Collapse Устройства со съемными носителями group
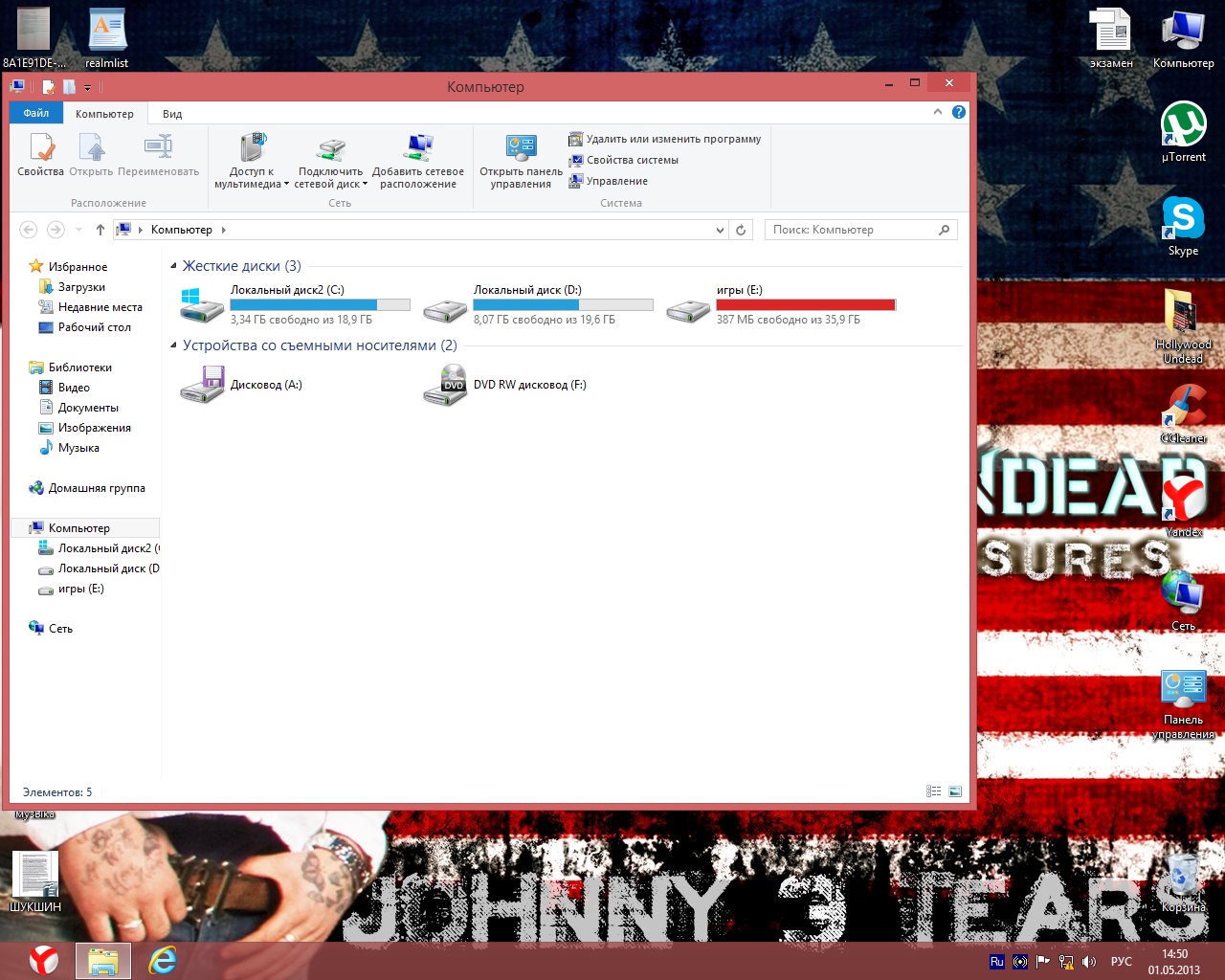The height and width of the screenshot is (980, 1225). click(x=173, y=345)
